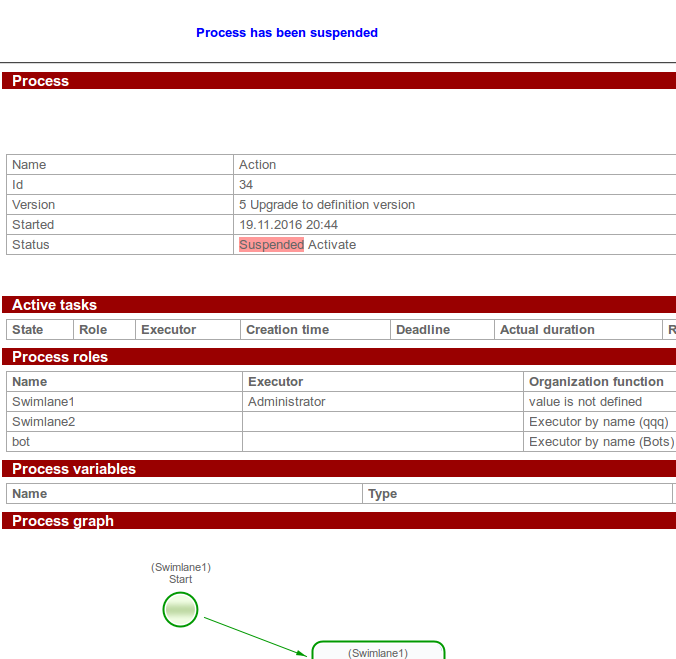Click the green Start node circle
The height and width of the screenshot is (659, 676).
pos(180,609)
